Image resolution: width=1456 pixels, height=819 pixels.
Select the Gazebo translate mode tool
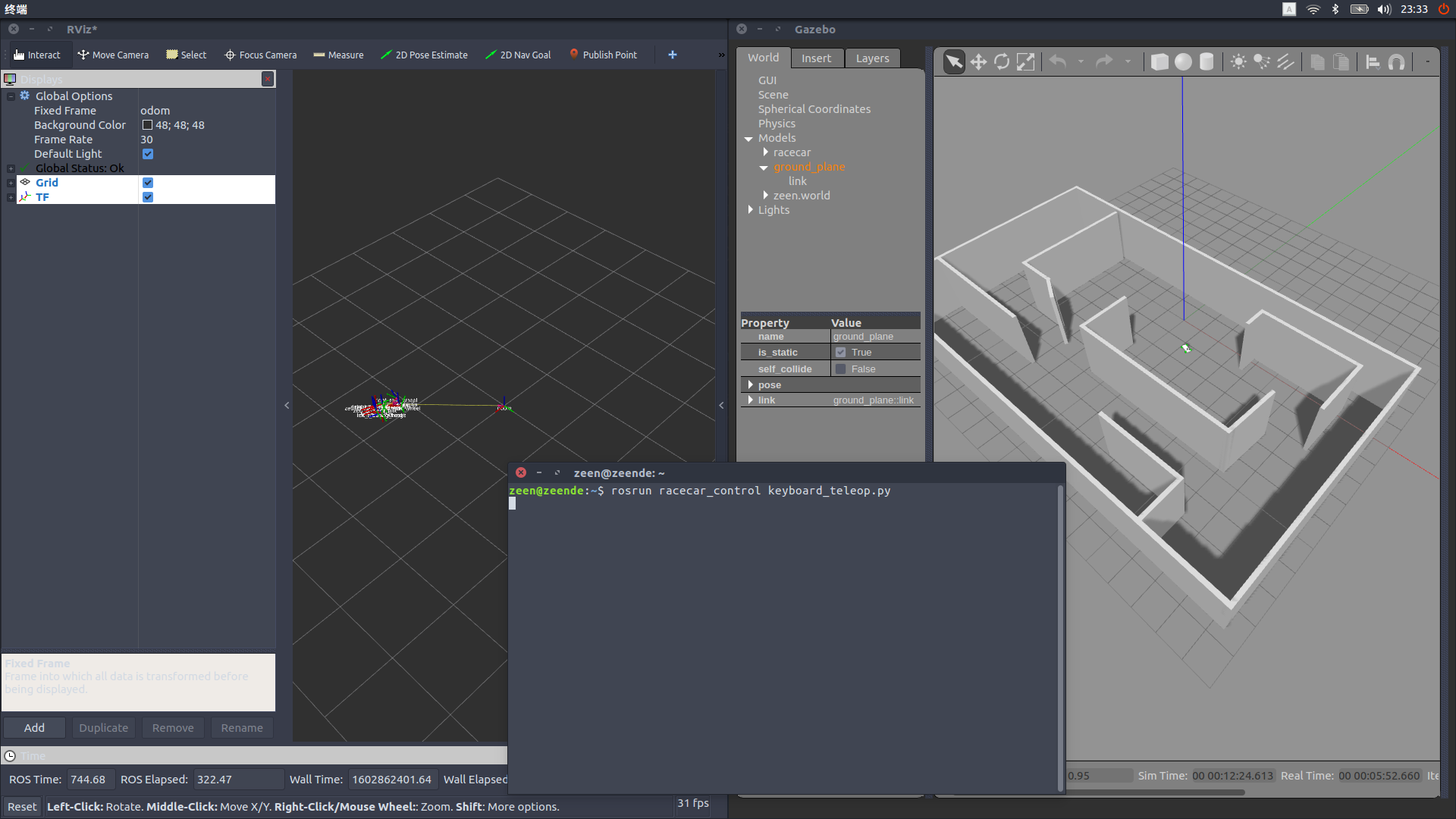point(978,62)
